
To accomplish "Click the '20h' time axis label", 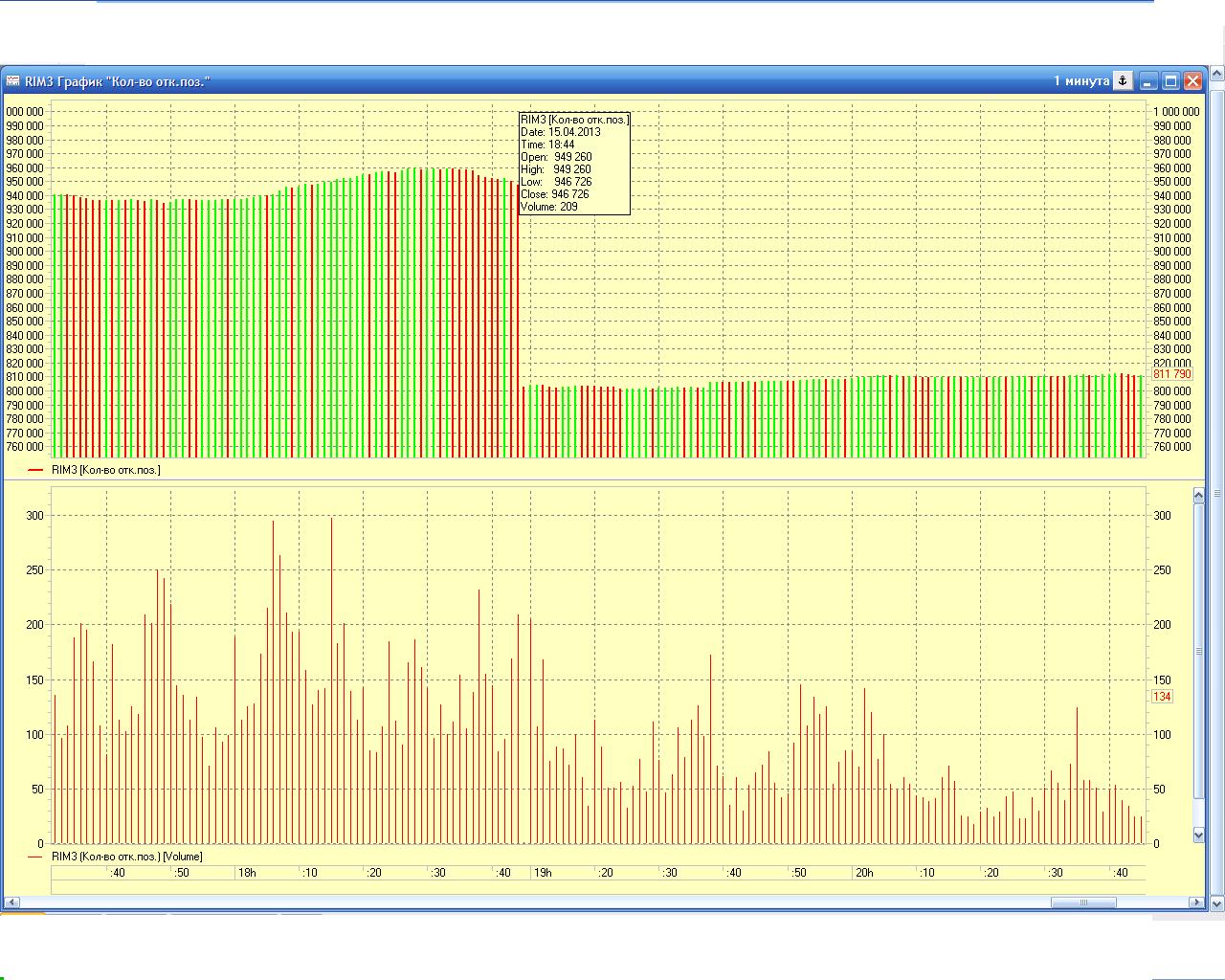I will coord(864,873).
